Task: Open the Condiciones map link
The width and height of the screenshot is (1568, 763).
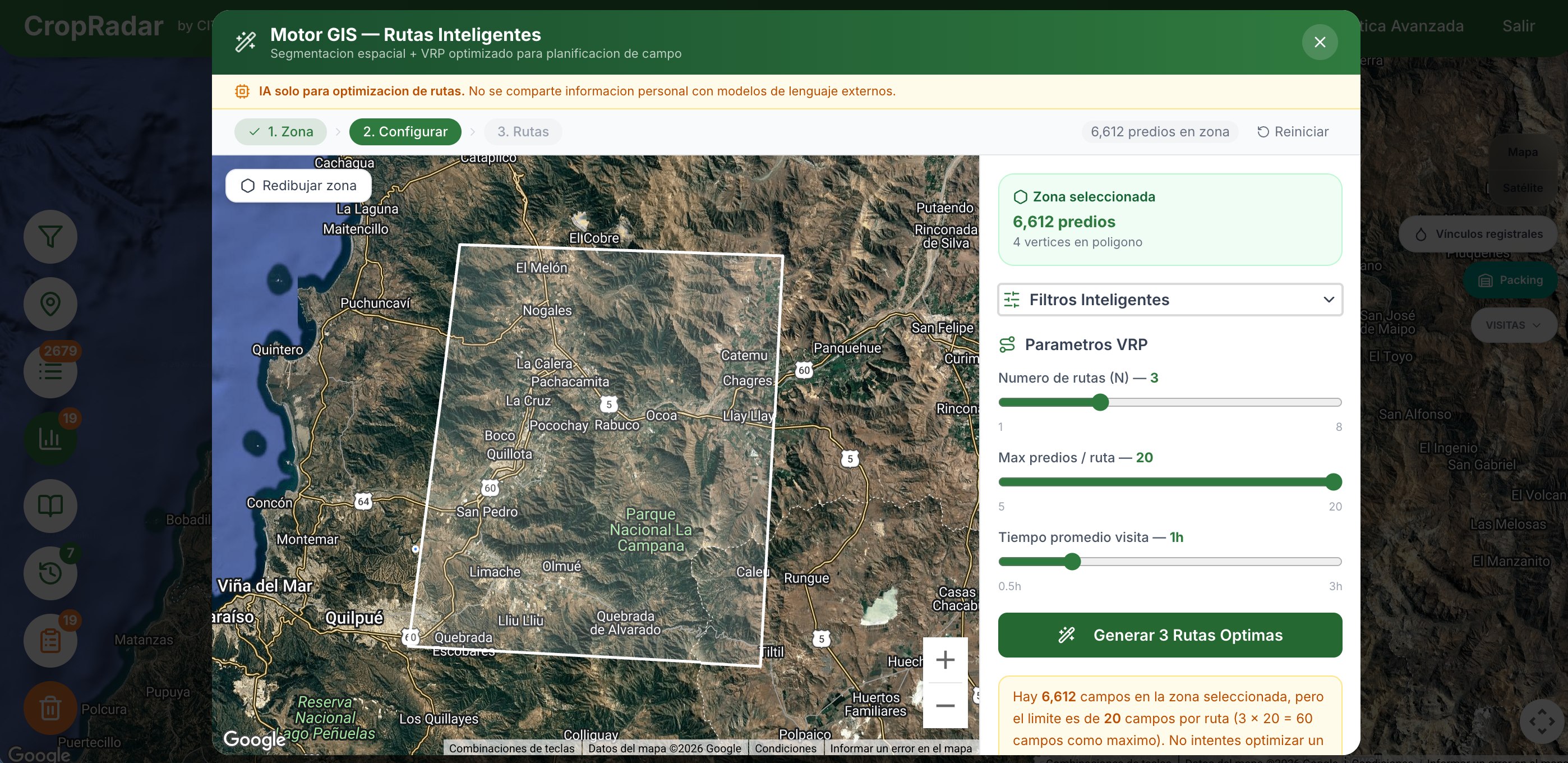Action: 785,748
